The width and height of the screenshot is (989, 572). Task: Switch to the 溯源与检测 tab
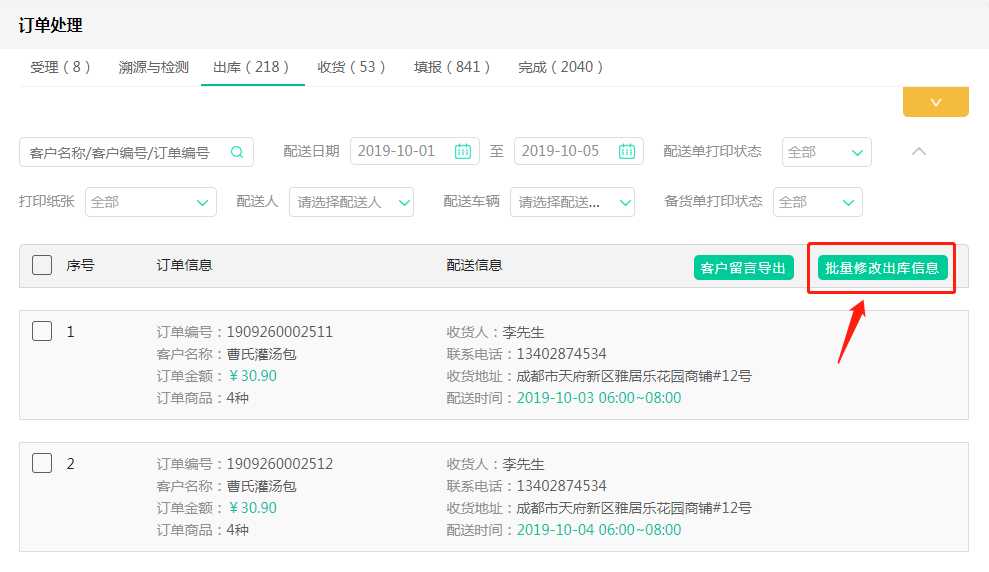153,67
